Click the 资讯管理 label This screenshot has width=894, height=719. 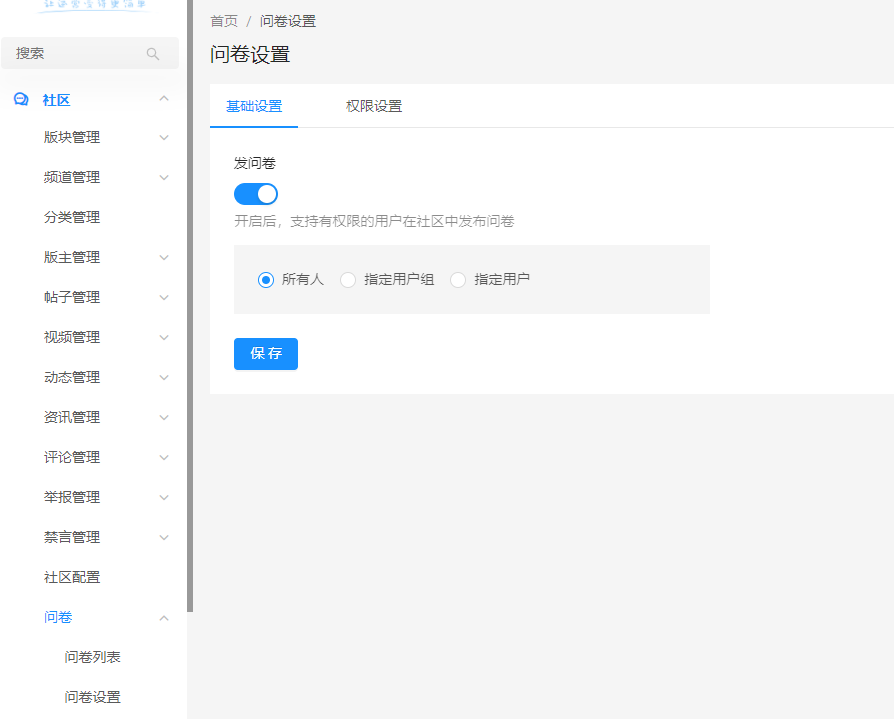[72, 417]
